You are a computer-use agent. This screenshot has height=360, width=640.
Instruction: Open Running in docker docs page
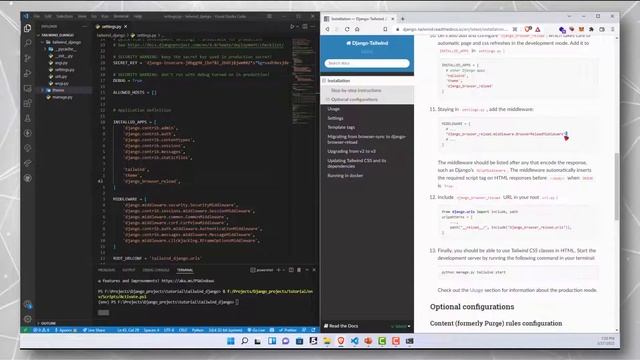[345, 176]
